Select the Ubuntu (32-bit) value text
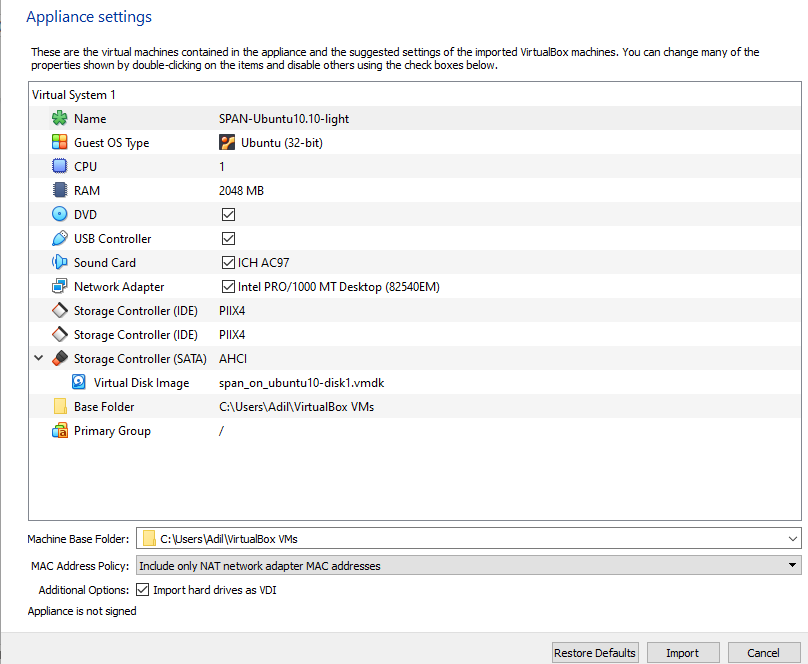808x664 pixels. [282, 143]
